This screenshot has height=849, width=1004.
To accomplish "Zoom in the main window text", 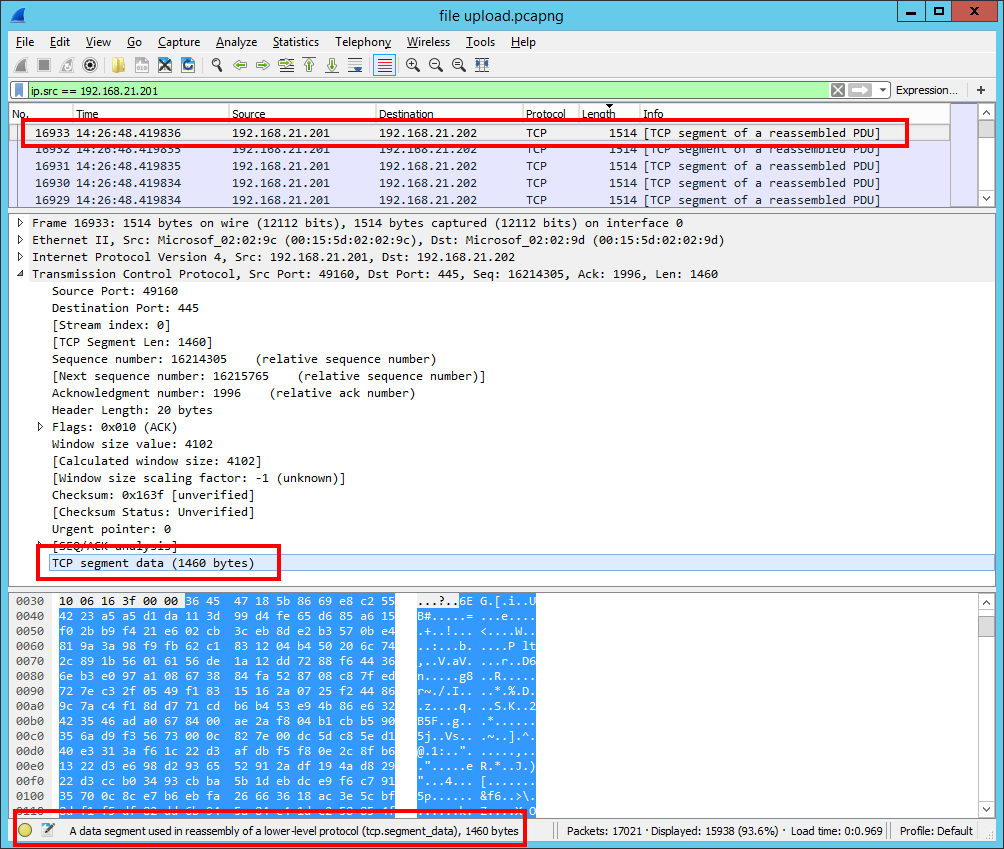I will point(413,65).
